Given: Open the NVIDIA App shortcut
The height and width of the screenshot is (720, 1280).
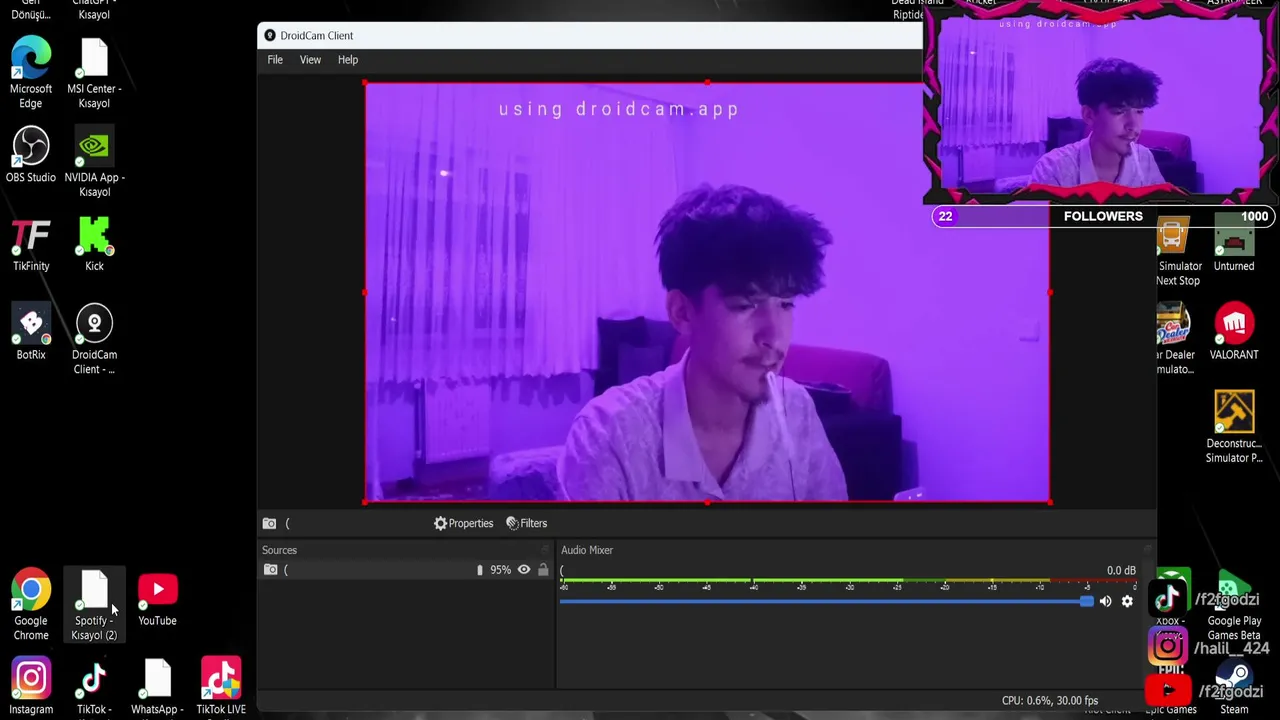Looking at the screenshot, I should click(94, 162).
